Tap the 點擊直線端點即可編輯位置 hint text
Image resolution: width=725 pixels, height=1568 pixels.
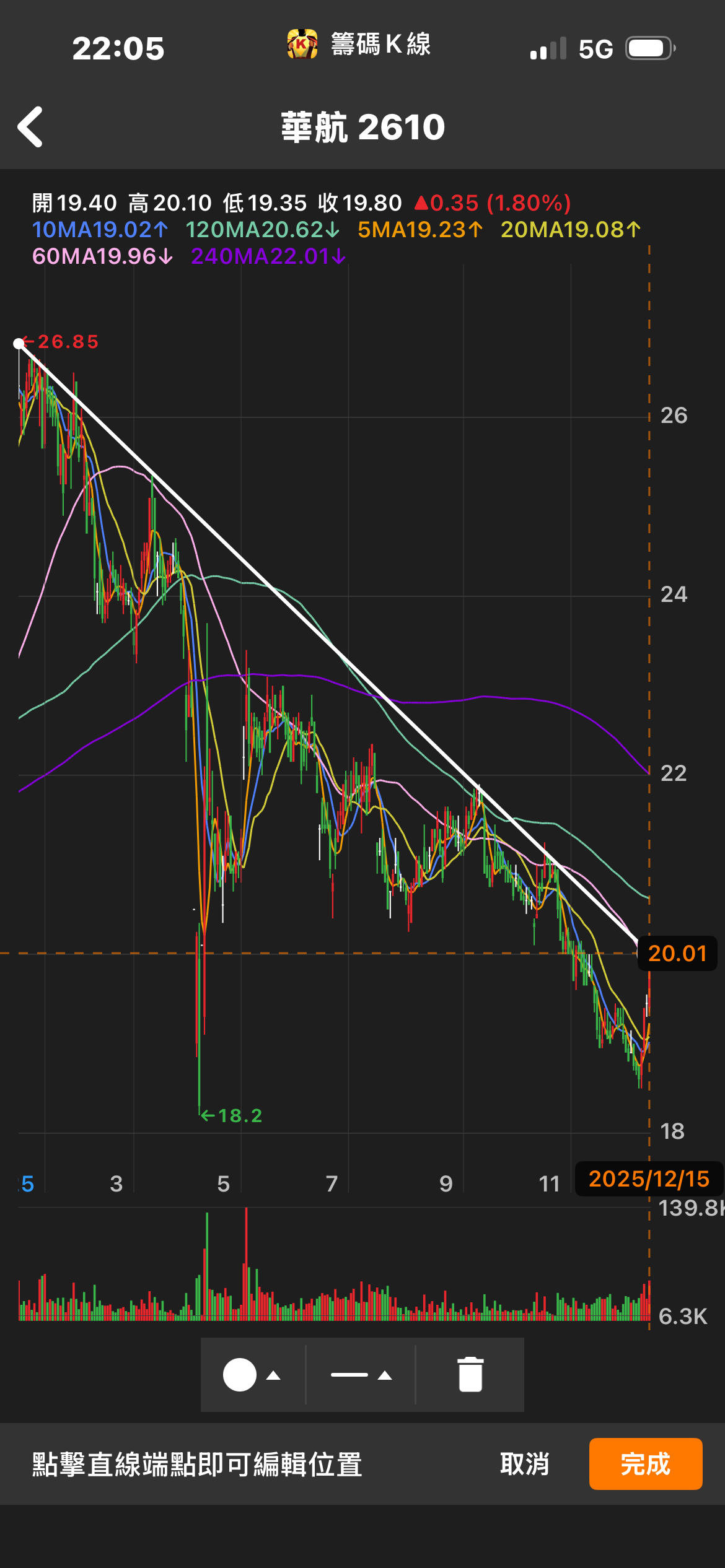pos(197,1465)
